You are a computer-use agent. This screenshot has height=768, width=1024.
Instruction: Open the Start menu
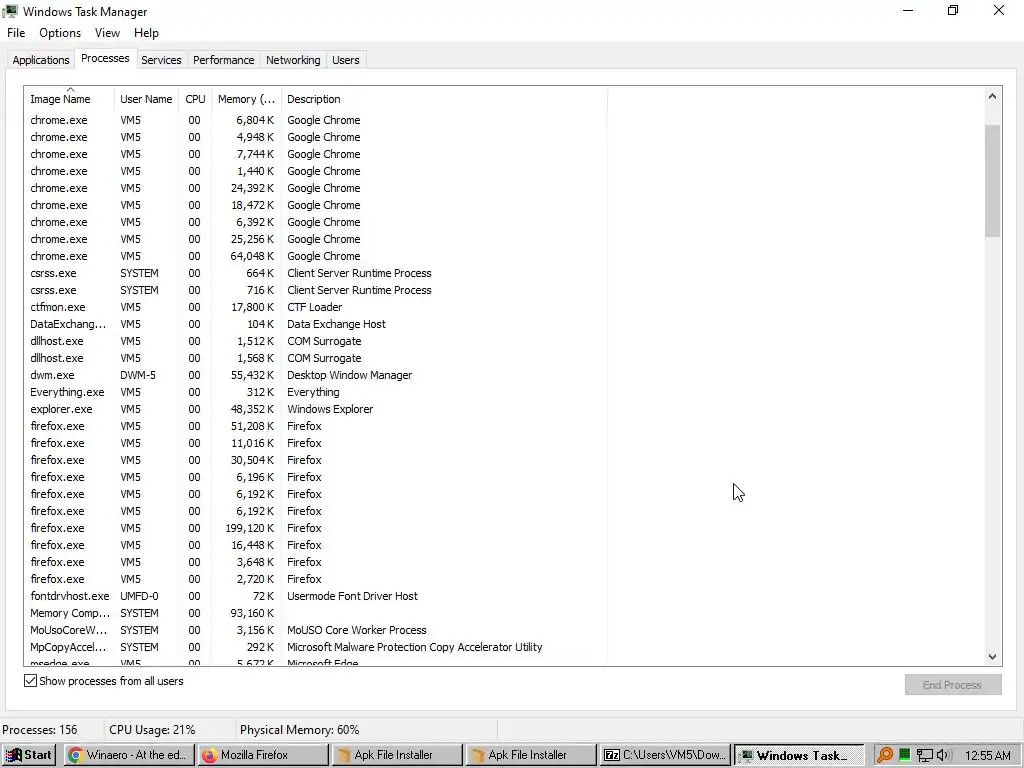click(x=29, y=755)
